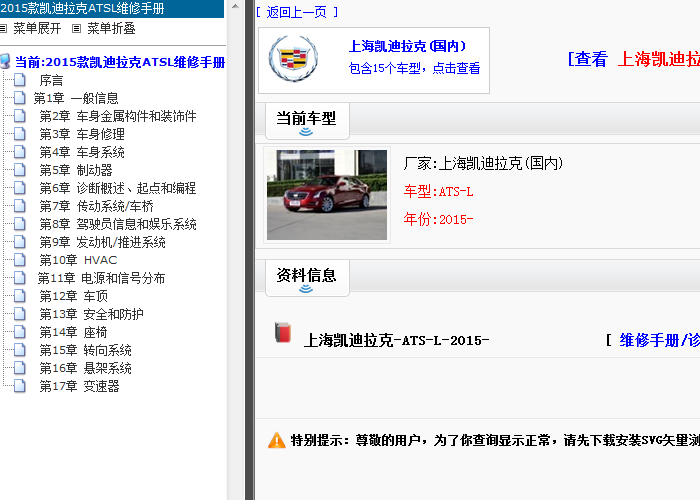
Task: Click the page icon beside 第8章 驾驶员信息和娱乐系统
Action: click(20, 224)
